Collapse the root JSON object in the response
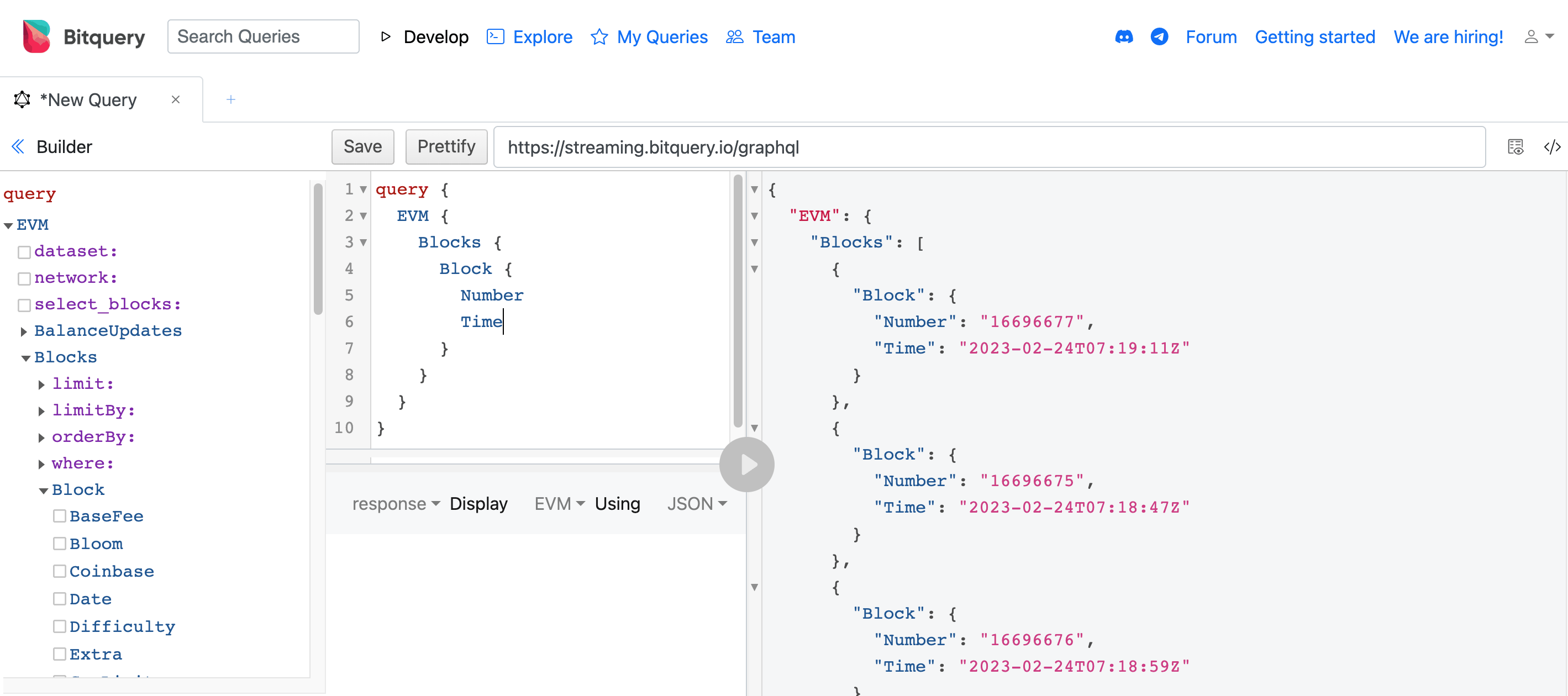Viewport: 1568px width, 696px height. coord(754,190)
